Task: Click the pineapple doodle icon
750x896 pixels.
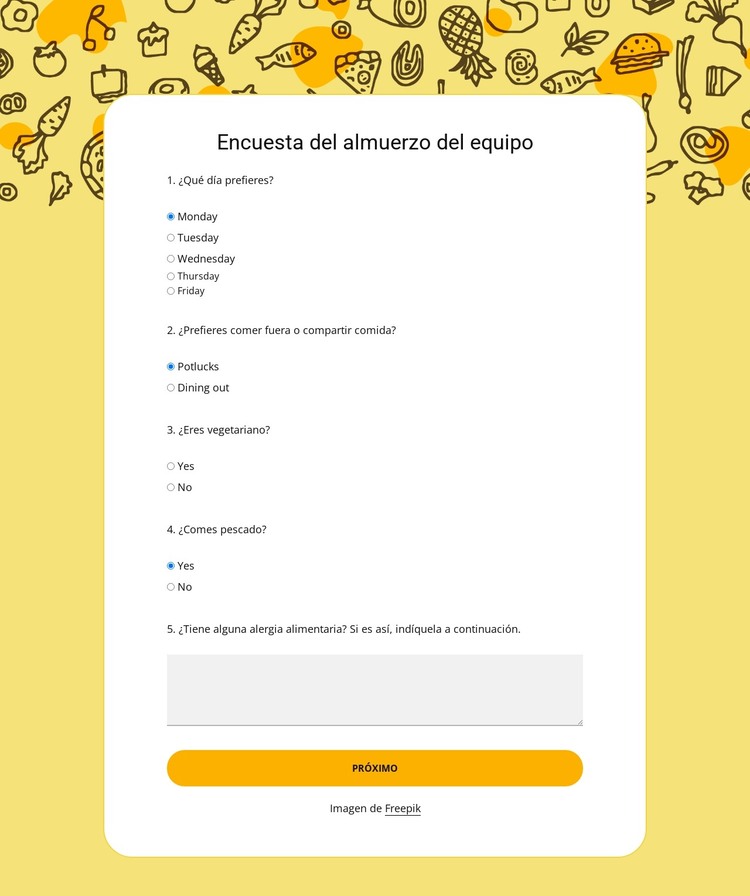Action: (x=466, y=40)
